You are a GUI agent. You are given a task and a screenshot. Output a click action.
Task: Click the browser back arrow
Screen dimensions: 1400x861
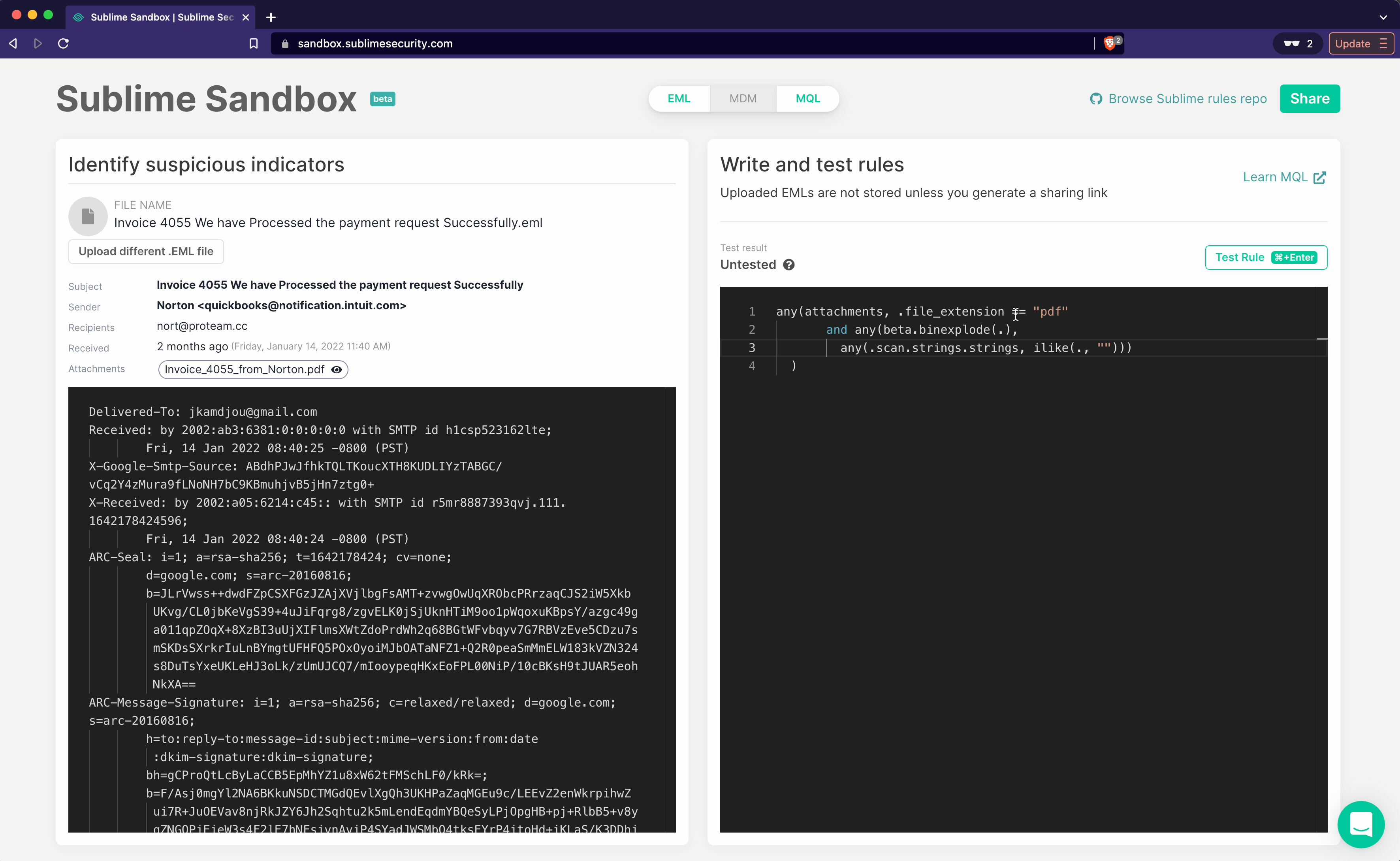tap(13, 43)
